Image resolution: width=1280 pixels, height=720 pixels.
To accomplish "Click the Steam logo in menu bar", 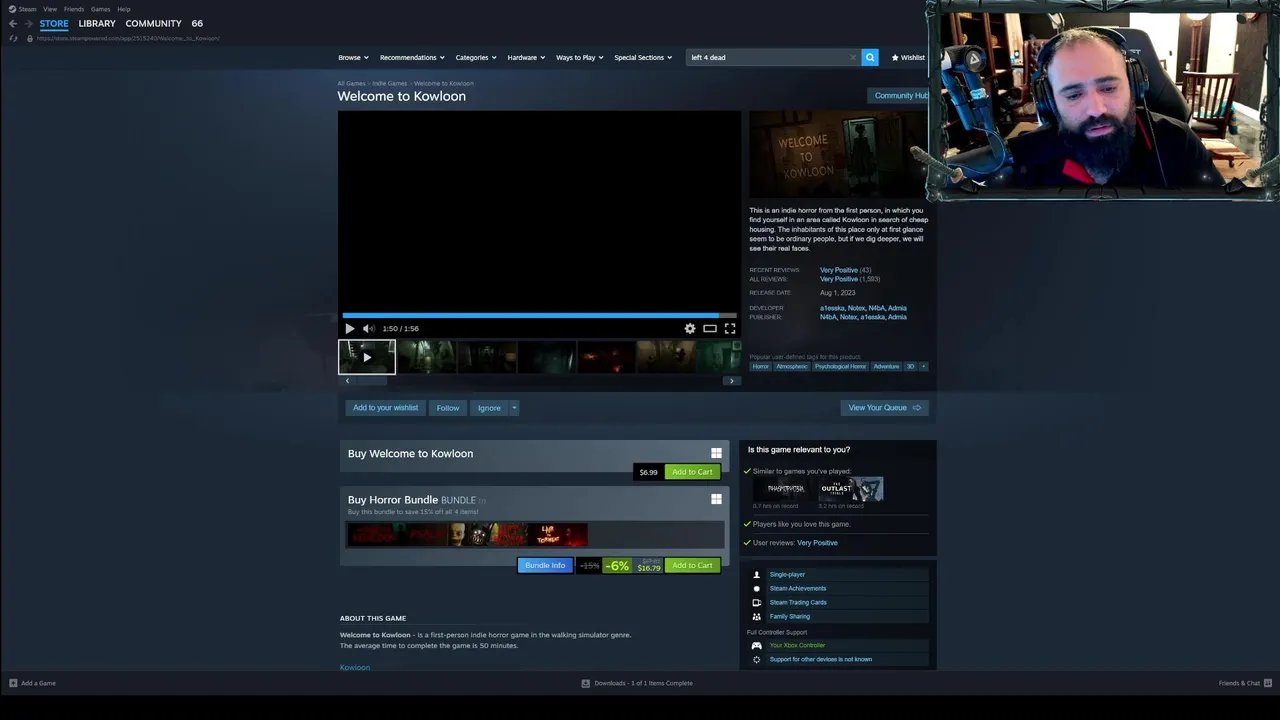I will [x=12, y=9].
